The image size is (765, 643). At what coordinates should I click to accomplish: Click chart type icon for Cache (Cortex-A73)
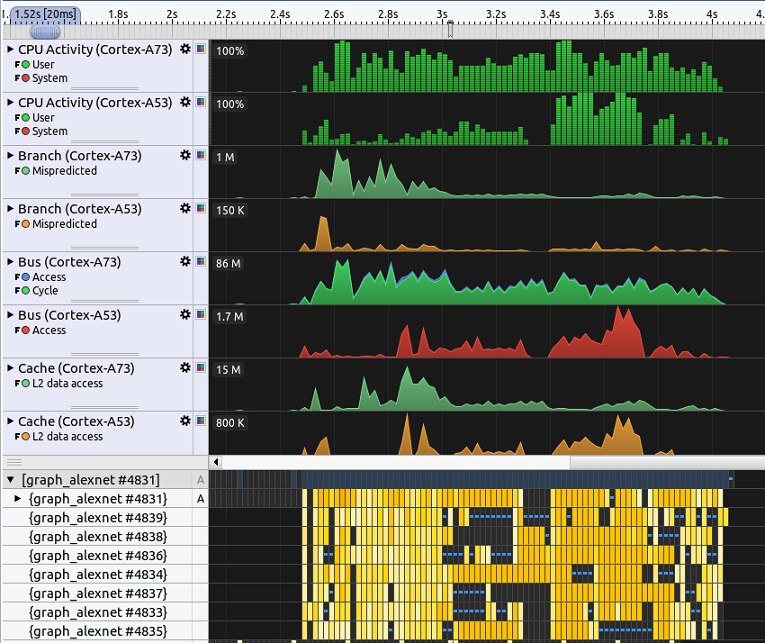pyautogui.click(x=201, y=368)
